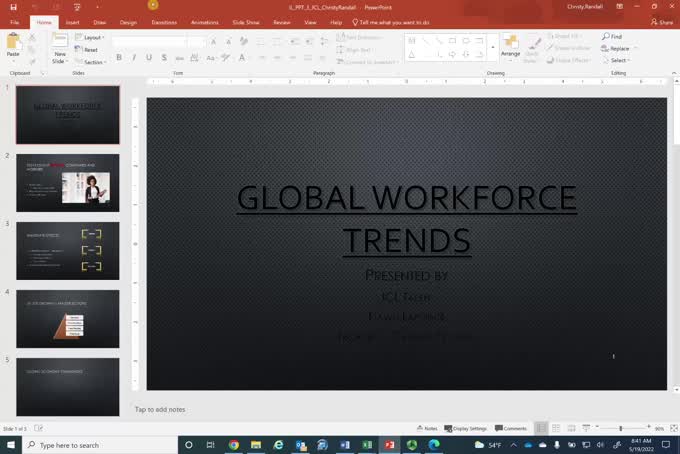Viewport: 680px width, 454px height.
Task: Reset the slide layout
Action: (86, 49)
